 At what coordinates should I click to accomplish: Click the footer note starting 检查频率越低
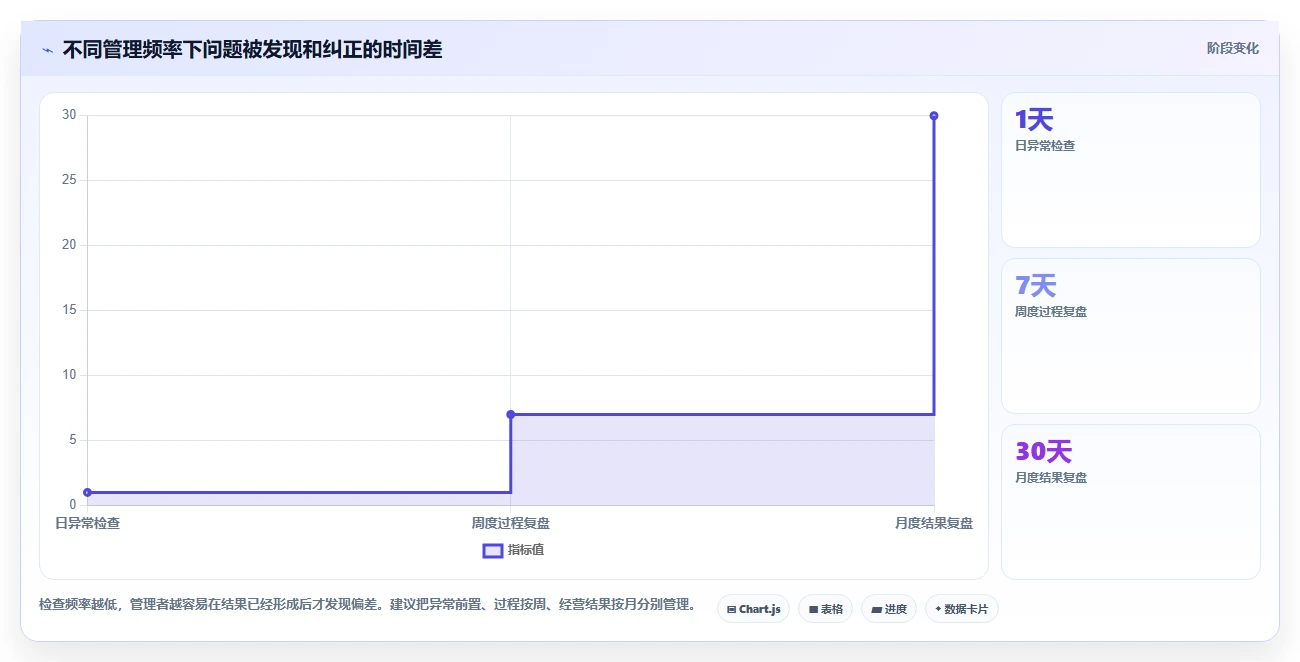click(x=368, y=604)
